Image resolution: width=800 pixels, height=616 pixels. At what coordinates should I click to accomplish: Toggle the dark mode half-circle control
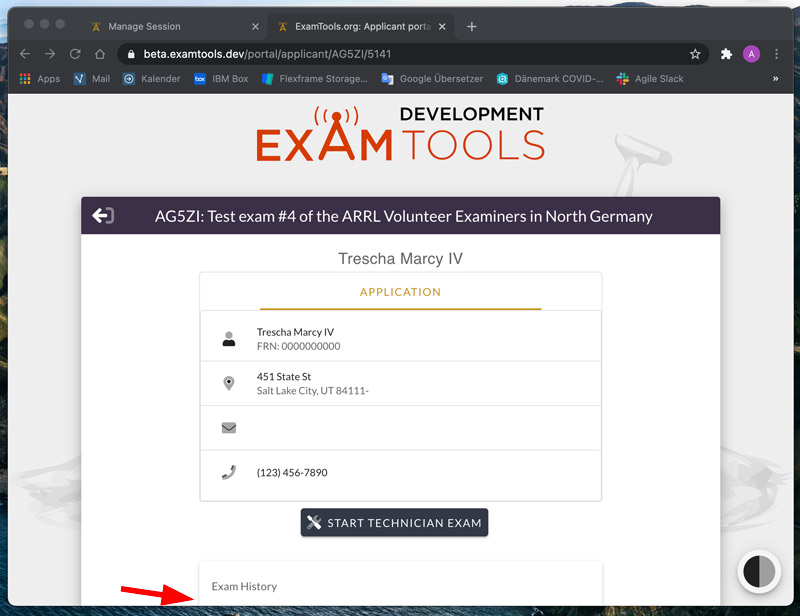[x=757, y=572]
